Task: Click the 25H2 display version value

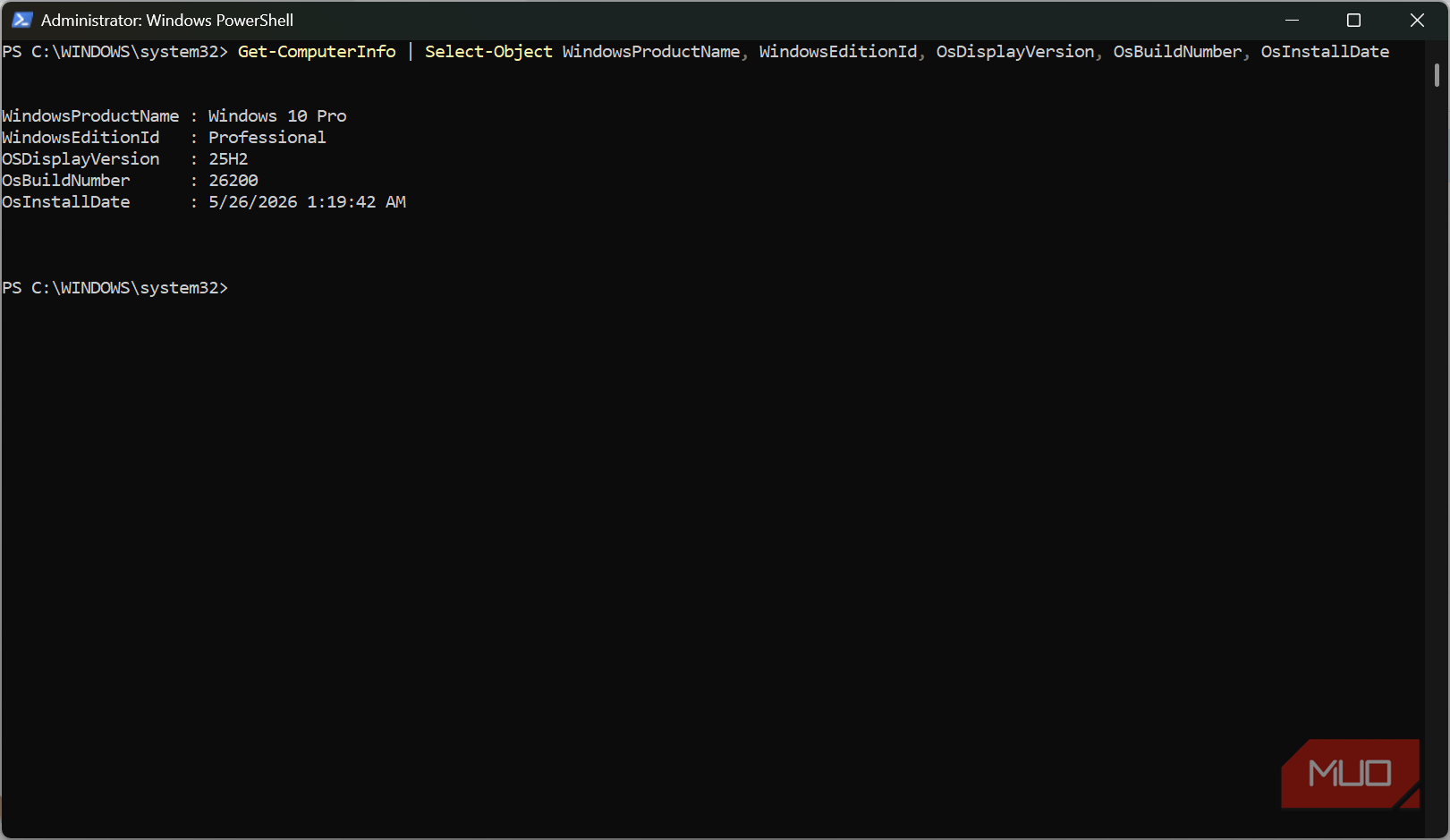Action: tap(228, 159)
